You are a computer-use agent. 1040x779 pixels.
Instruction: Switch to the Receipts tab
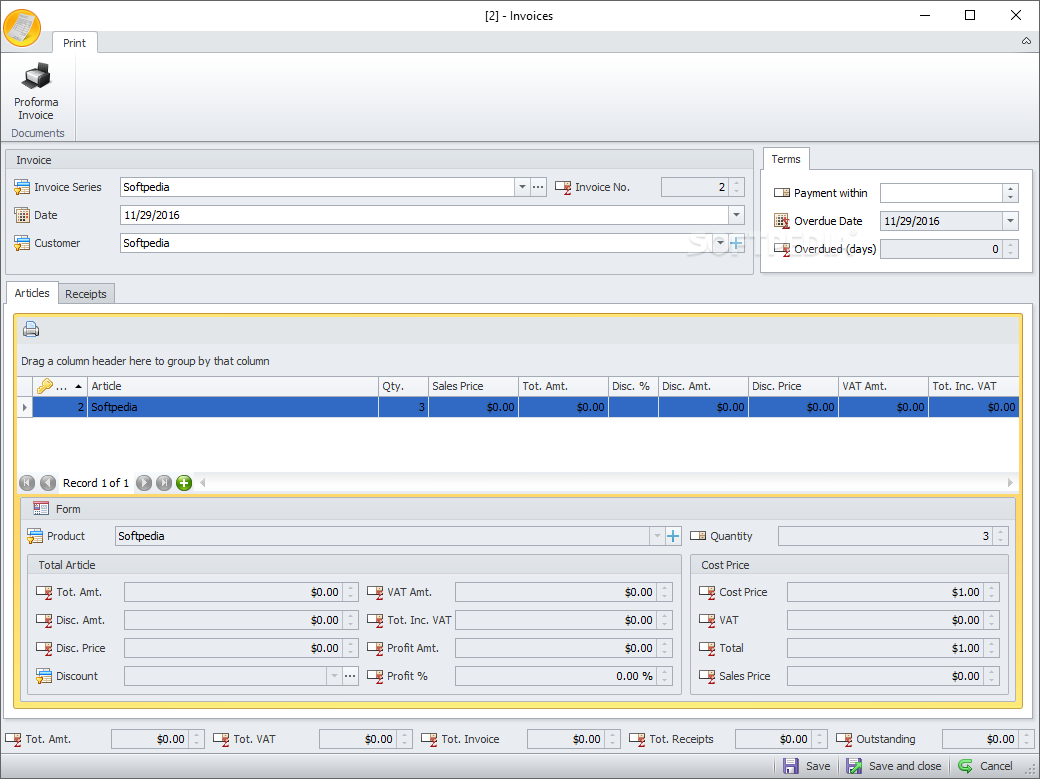pyautogui.click(x=86, y=294)
